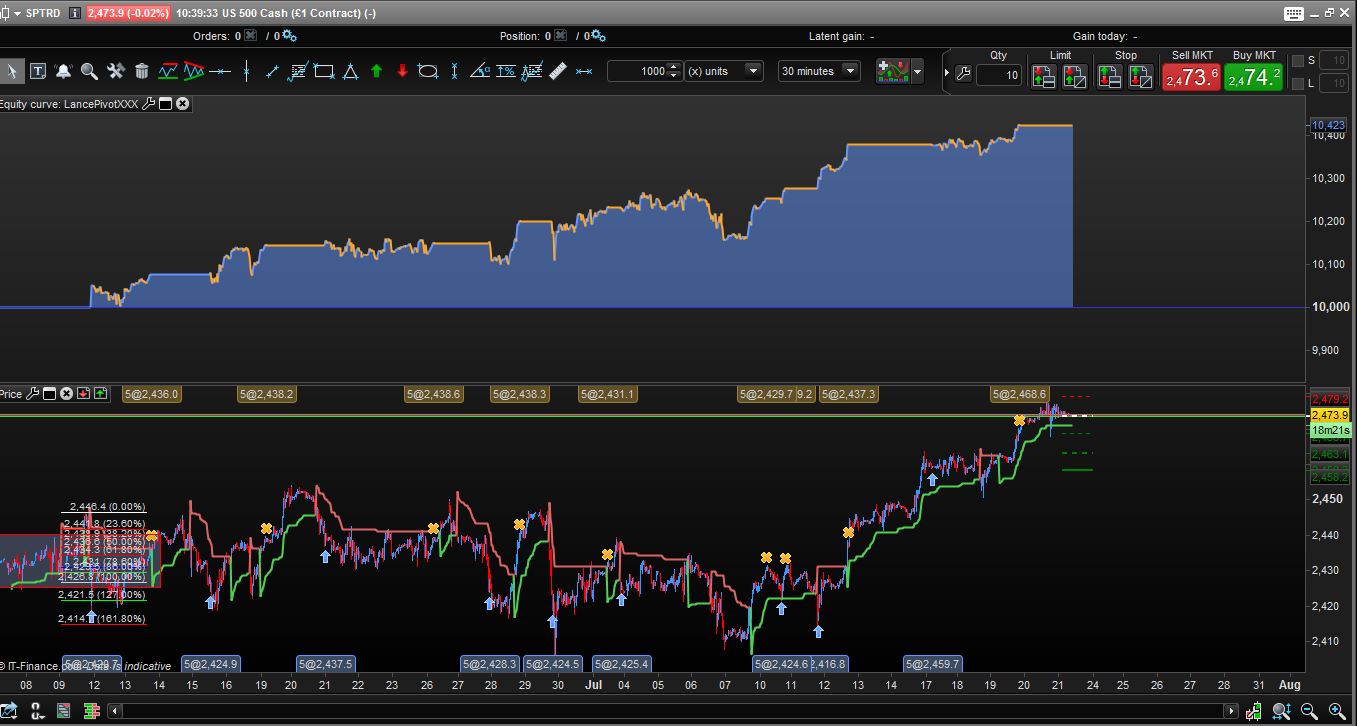Toggle the L checkbox
Image resolution: width=1357 pixels, height=726 pixels.
coord(1298,84)
